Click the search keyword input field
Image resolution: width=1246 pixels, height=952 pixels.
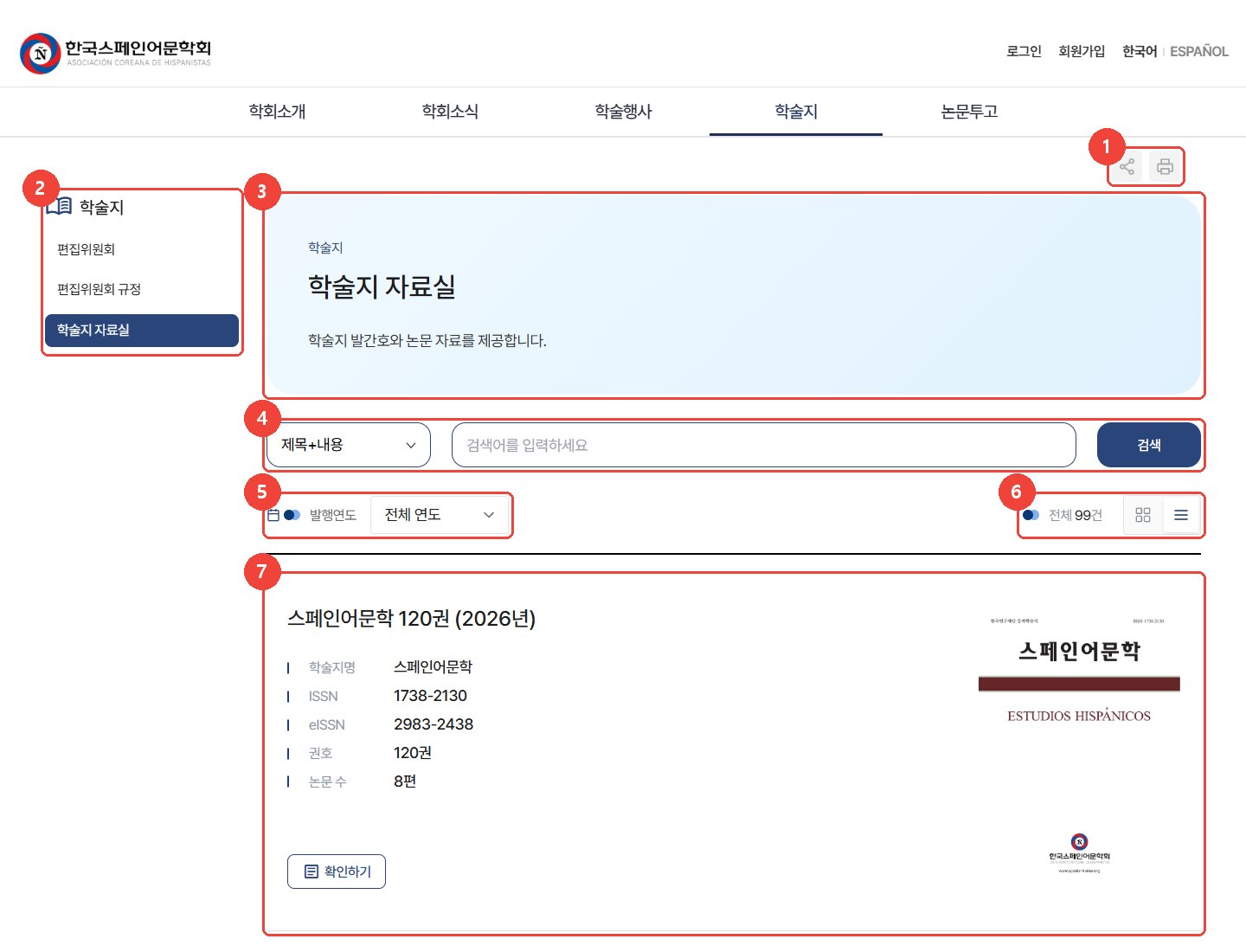(764, 445)
